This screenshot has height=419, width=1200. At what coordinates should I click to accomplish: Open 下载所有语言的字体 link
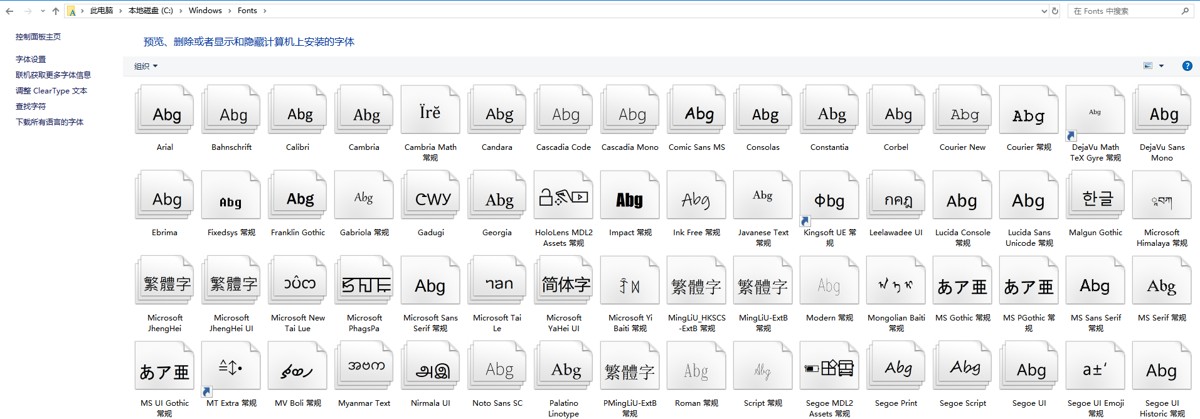pos(49,122)
